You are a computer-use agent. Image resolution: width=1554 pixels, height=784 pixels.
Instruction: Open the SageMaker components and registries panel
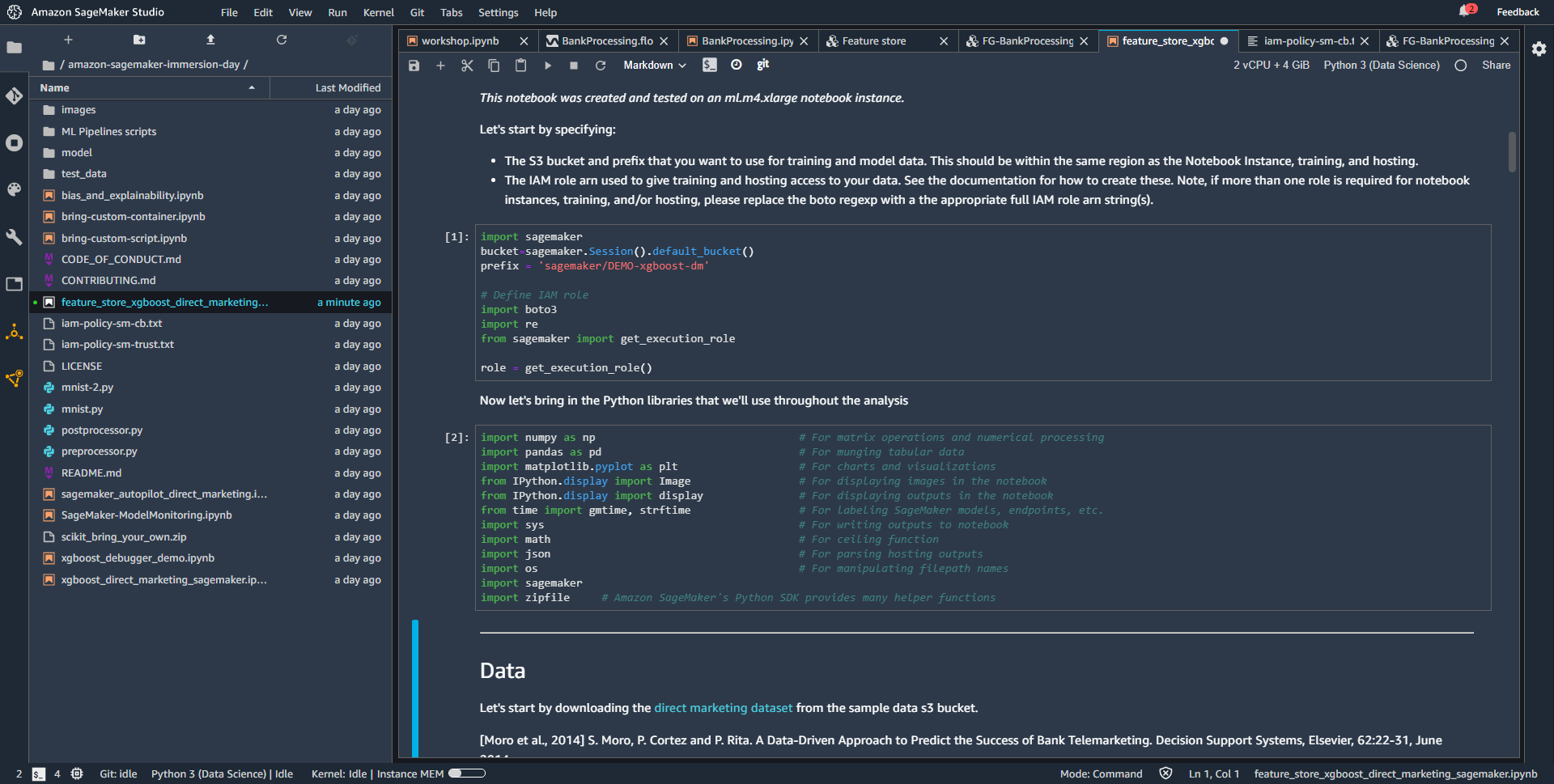(x=14, y=379)
